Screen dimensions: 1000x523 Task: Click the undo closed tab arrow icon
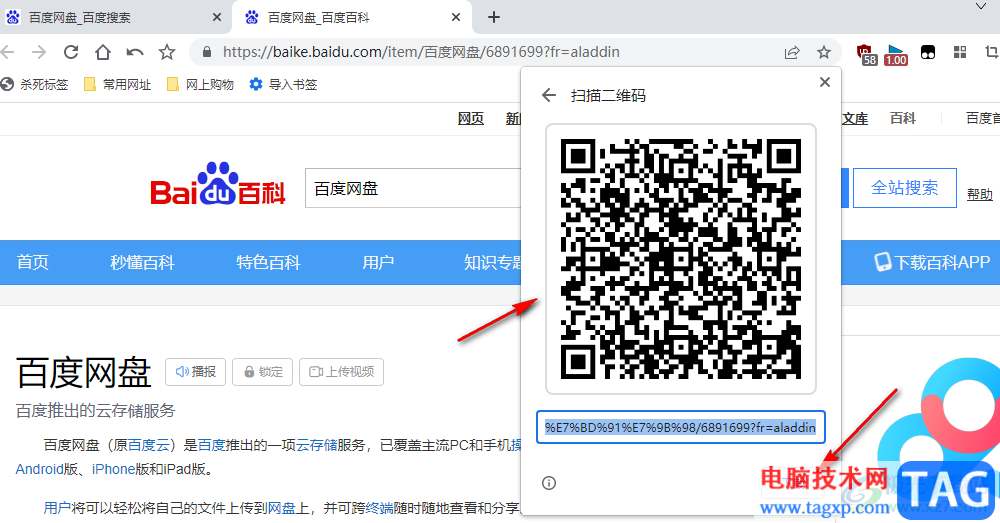coord(135,52)
